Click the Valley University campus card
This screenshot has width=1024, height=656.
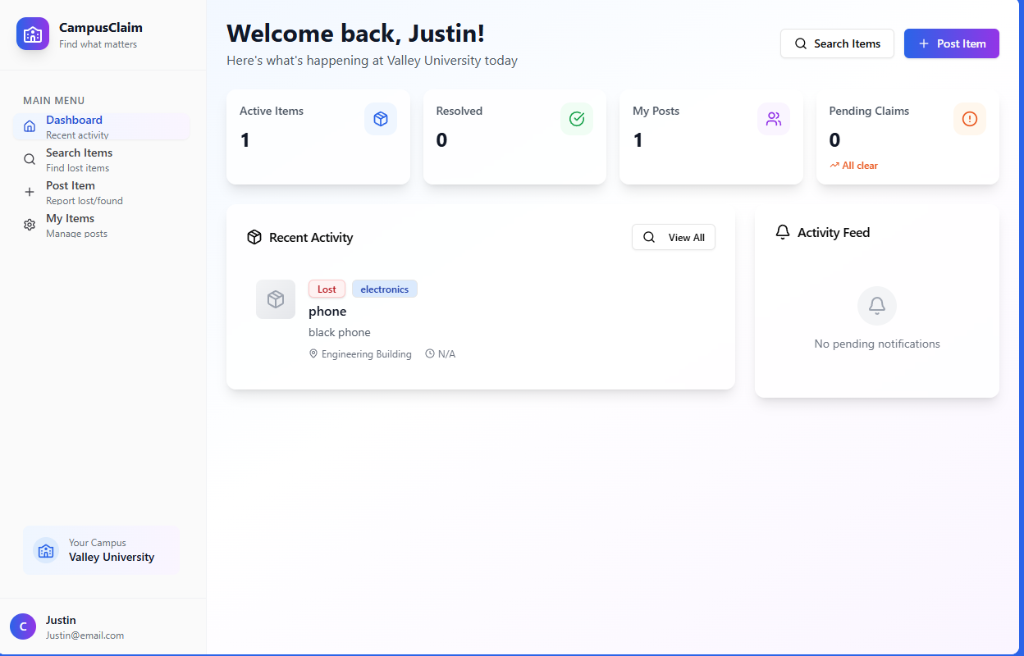[101, 550]
